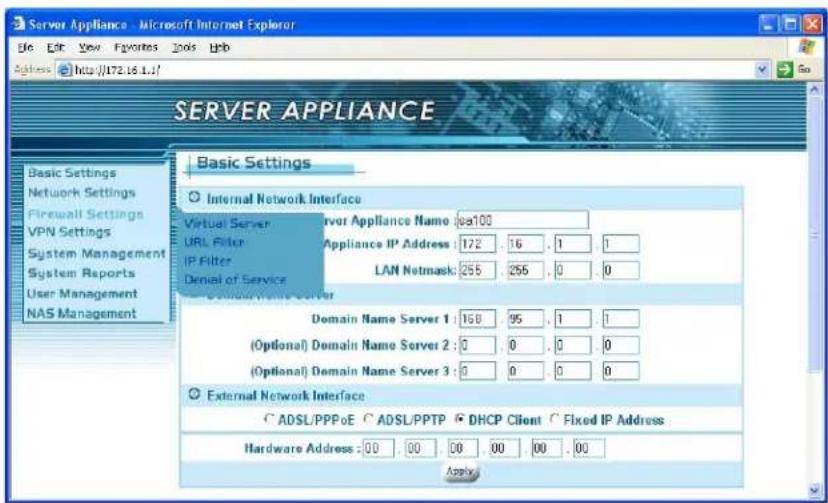This screenshot has height=503, width=828.
Task: Click the green Go arrow icon
Action: [785, 69]
